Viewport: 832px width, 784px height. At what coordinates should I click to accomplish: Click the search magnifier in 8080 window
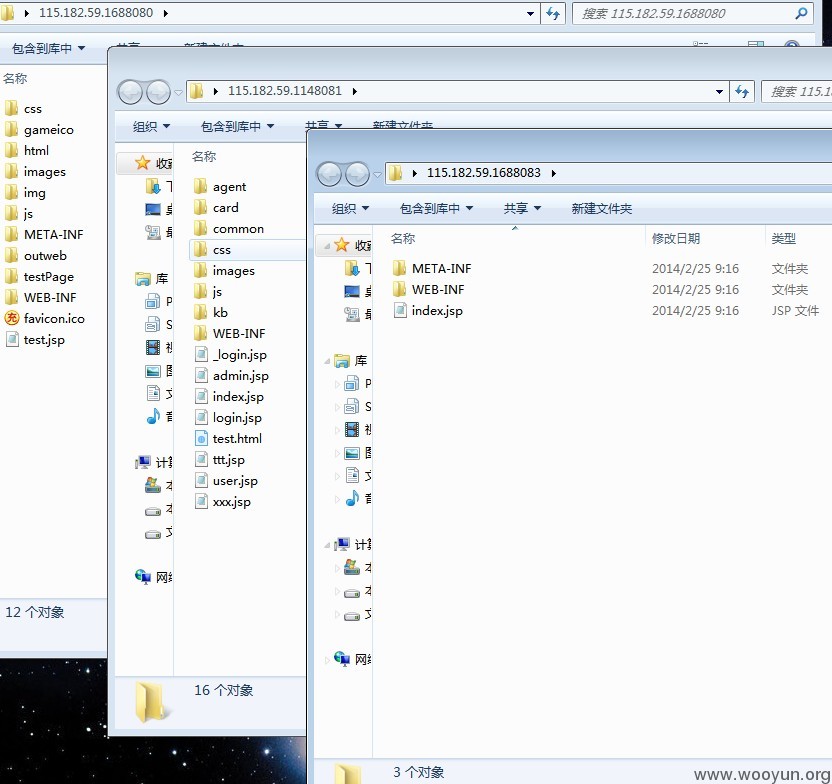coord(801,13)
